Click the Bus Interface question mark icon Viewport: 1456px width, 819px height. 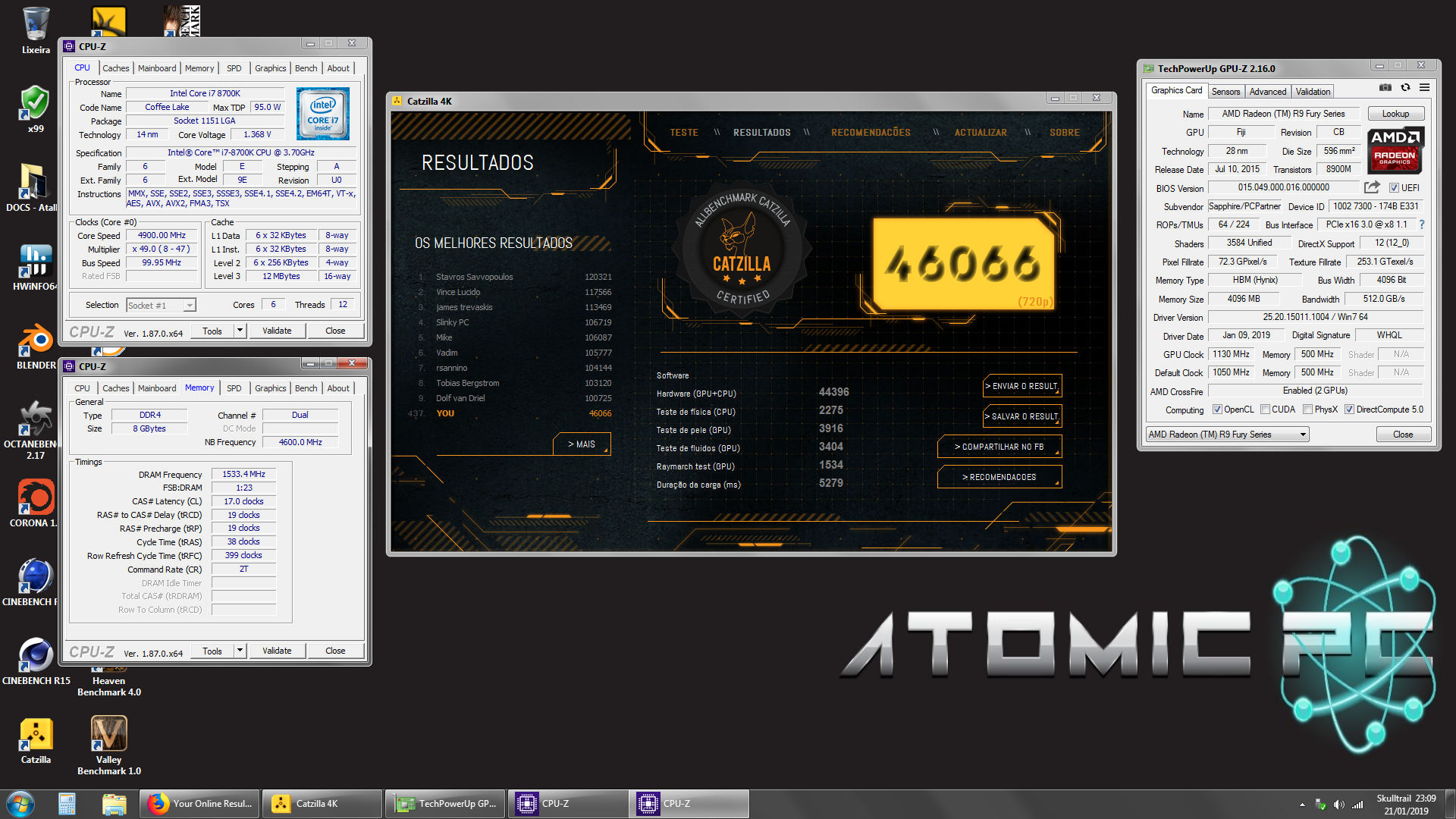tap(1422, 224)
